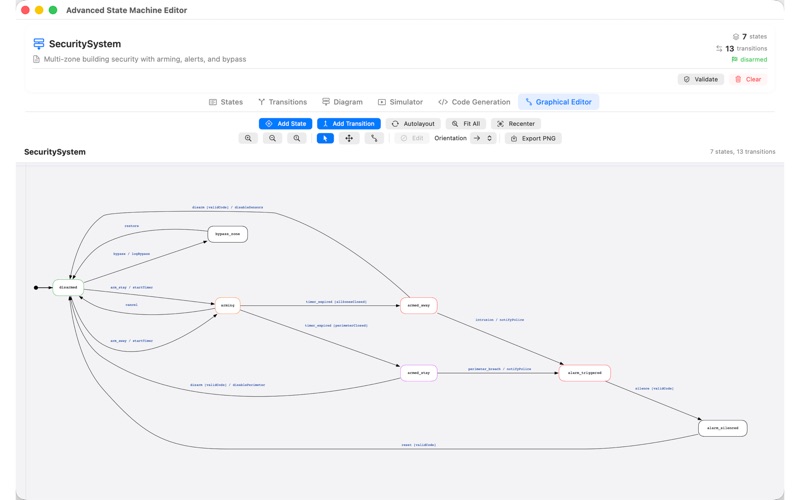Click the 'reset [validCode]' transition label
The image size is (800, 500).
click(x=418, y=445)
